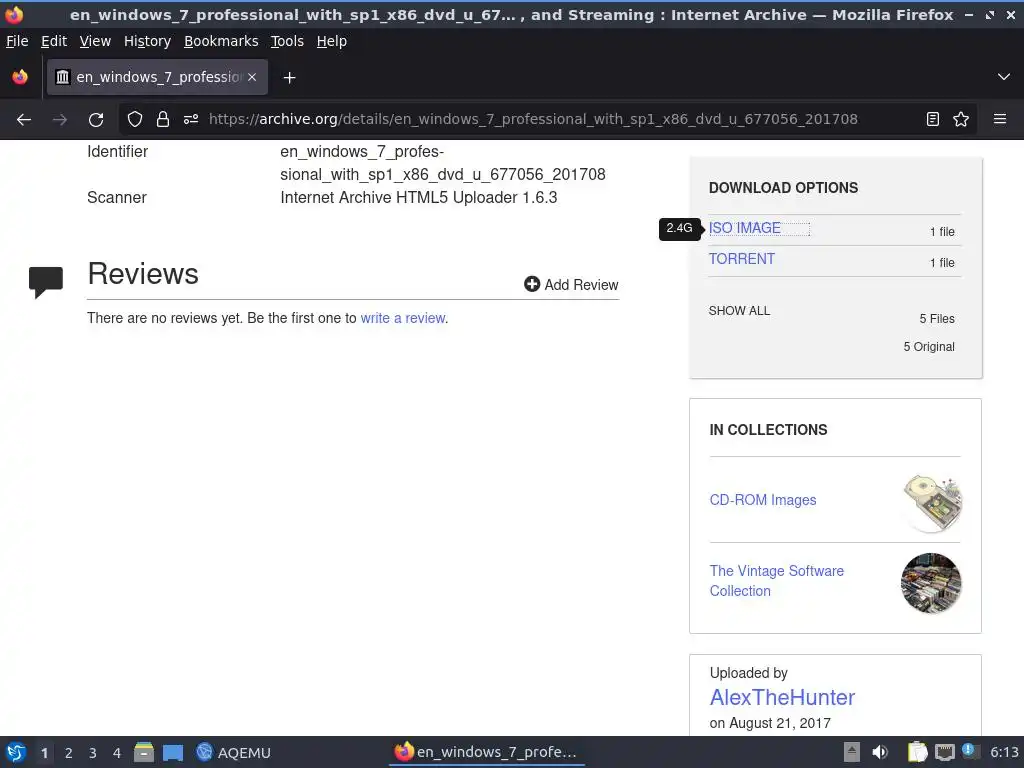
Task: Switch to workspace 2
Action: tap(69, 753)
